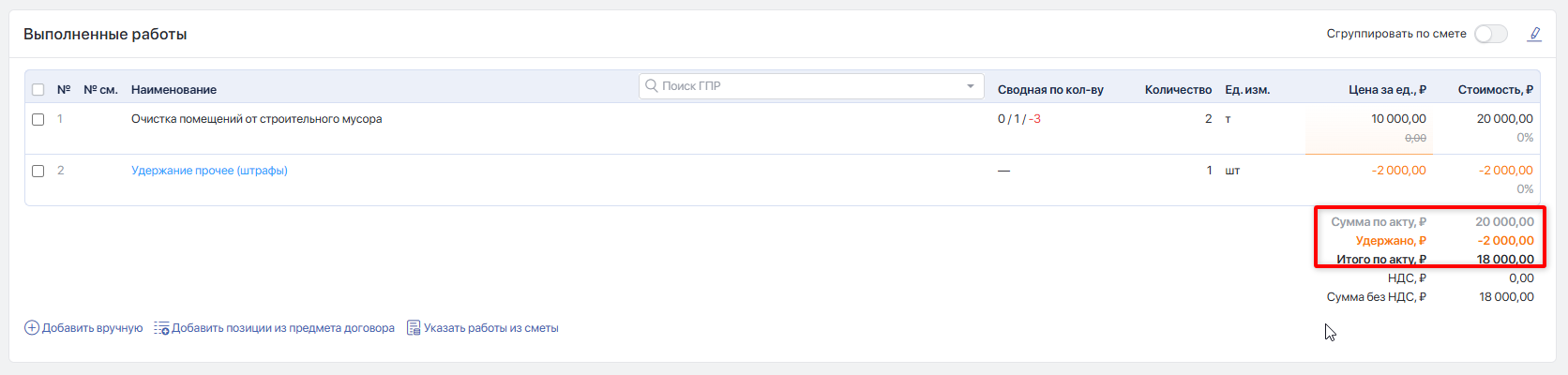Check the select-all header checkbox

click(38, 90)
